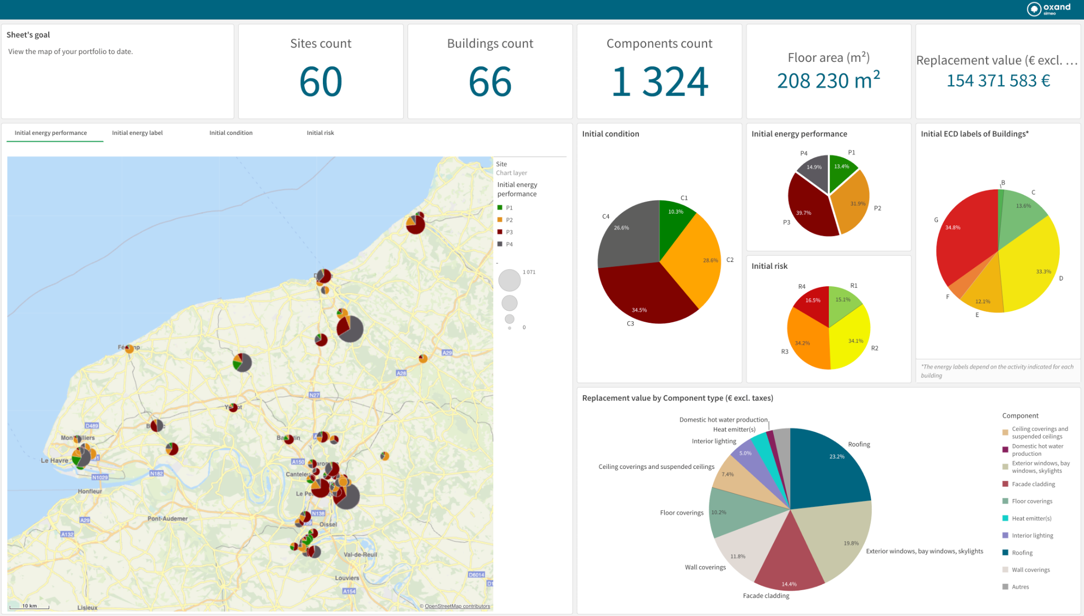Click the Sites count KPI value 60
Image resolution: width=1084 pixels, height=616 pixels.
coord(320,81)
